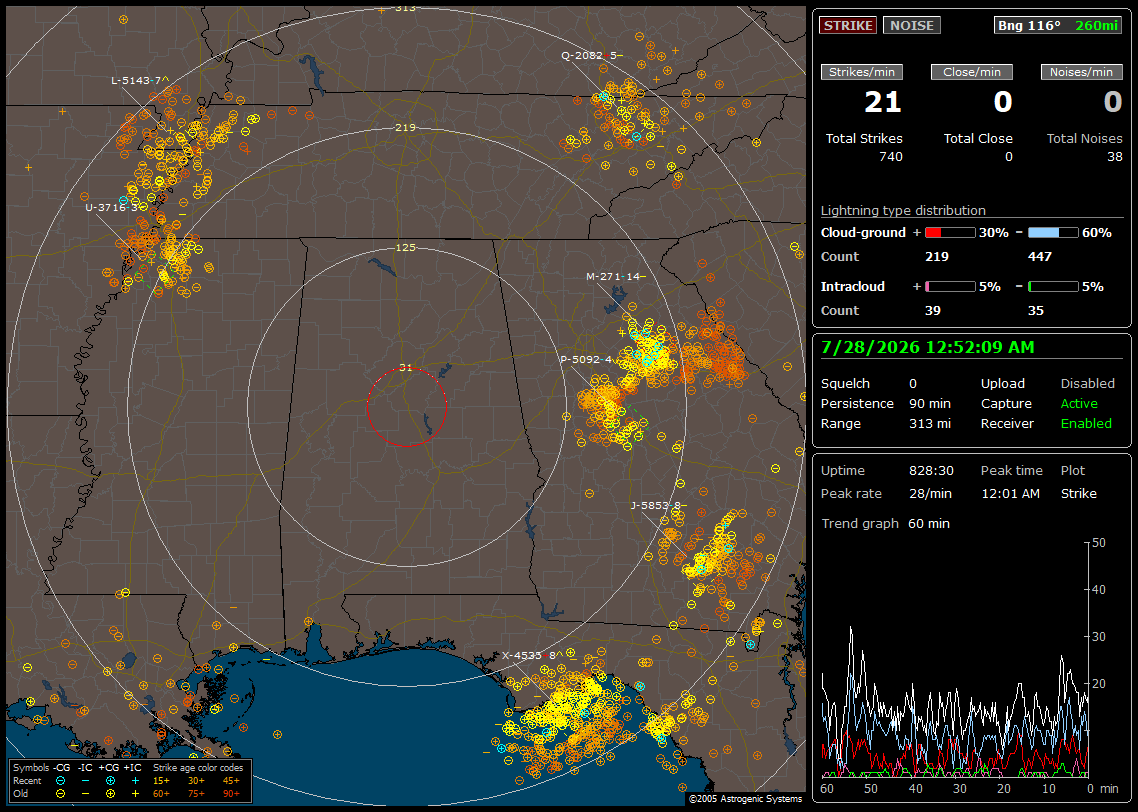Toggle the NOISE mode button

pos(912,25)
